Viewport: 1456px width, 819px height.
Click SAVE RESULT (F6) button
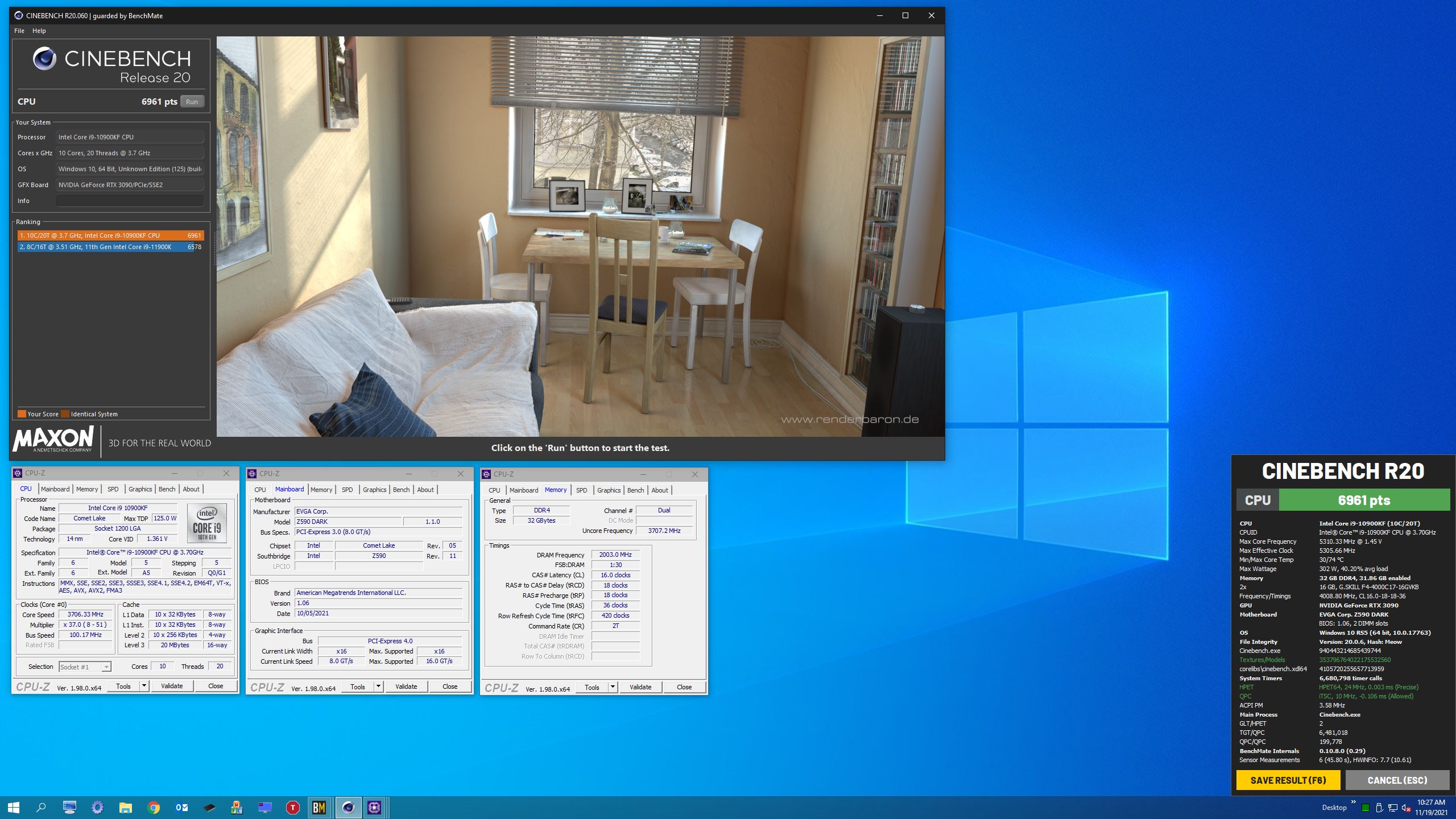click(1288, 780)
